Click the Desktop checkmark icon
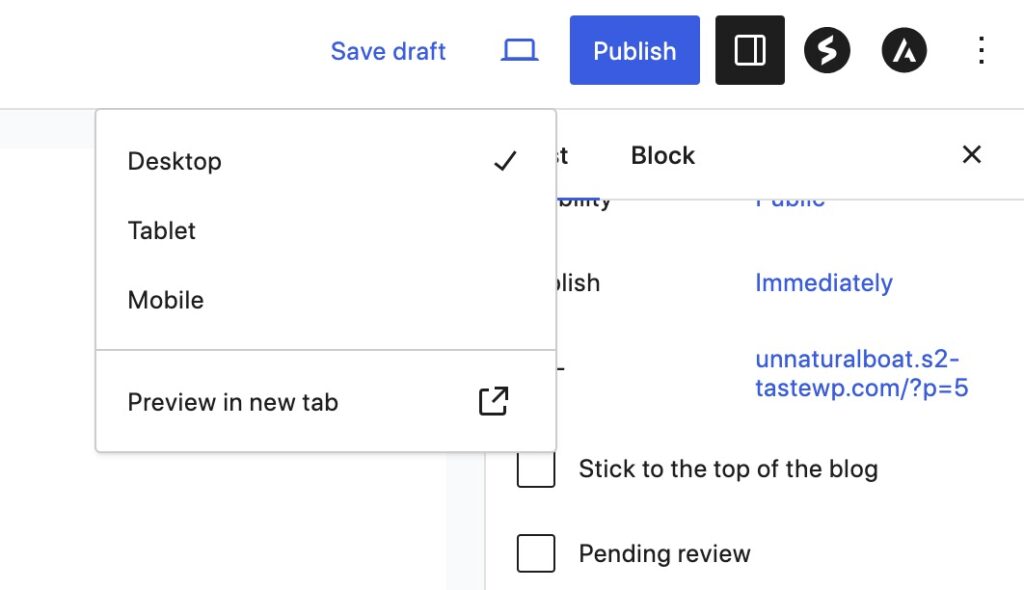The width and height of the screenshot is (1024, 590). click(x=505, y=161)
